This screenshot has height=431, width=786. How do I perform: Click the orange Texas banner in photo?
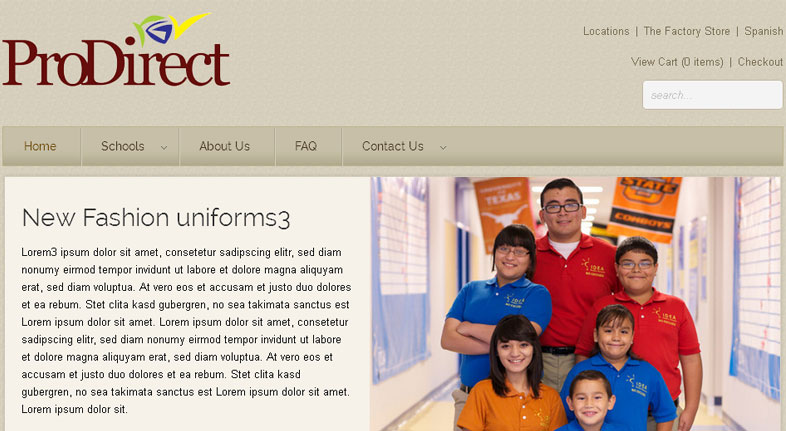tap(503, 208)
